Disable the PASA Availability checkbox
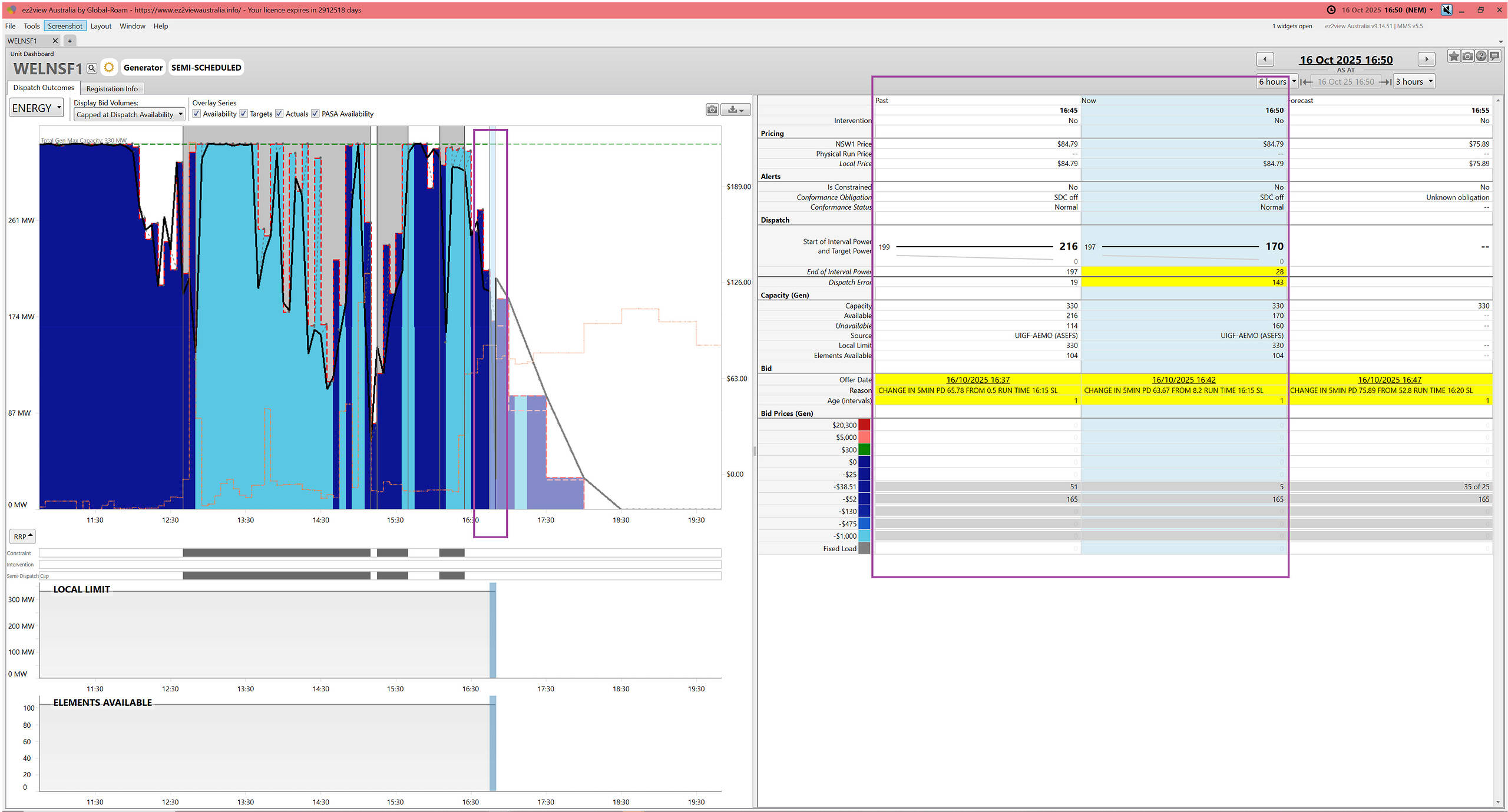Image resolution: width=1508 pixels, height=812 pixels. pos(315,114)
